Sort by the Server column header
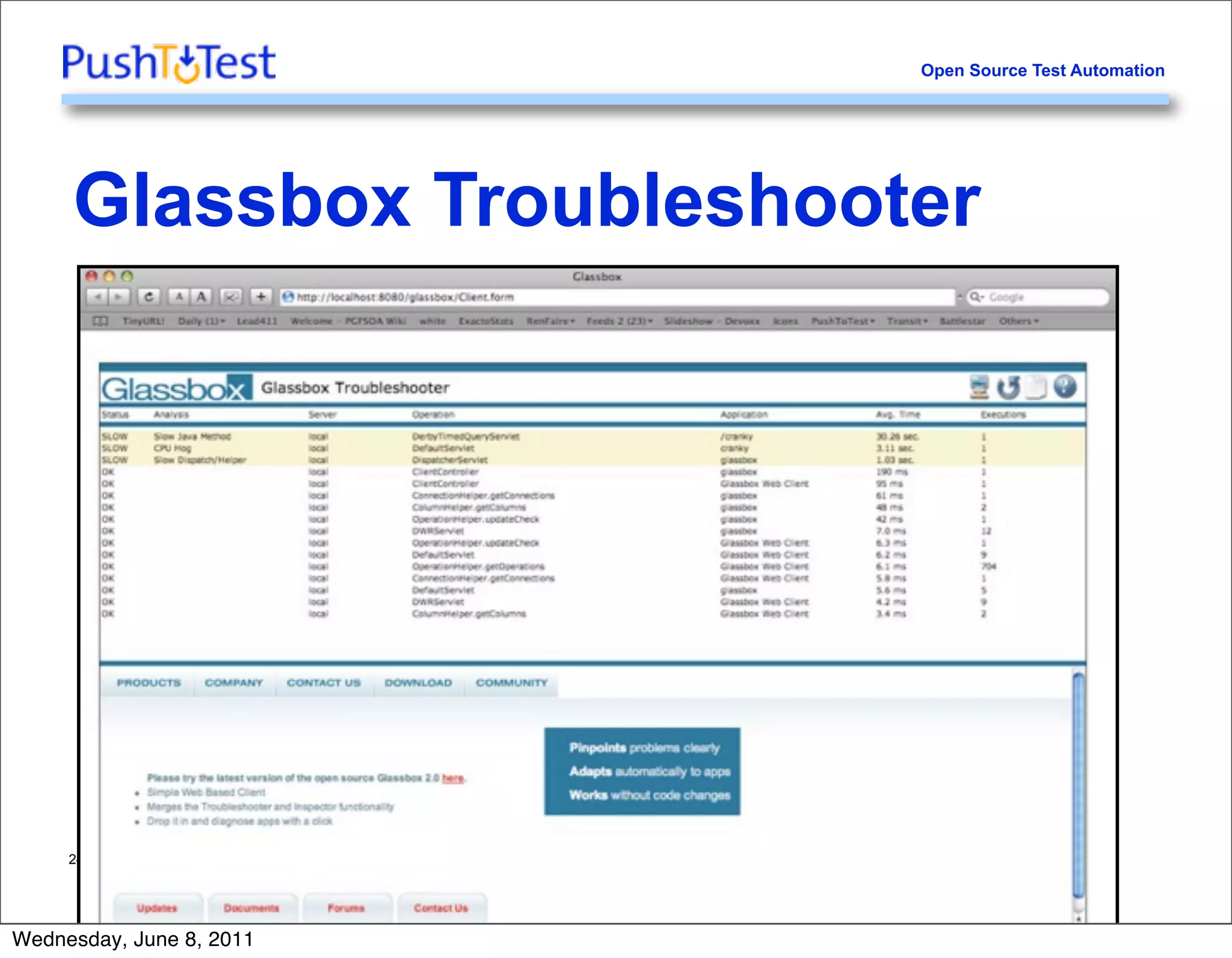Image resolution: width=1232 pixels, height=958 pixels. tap(322, 414)
